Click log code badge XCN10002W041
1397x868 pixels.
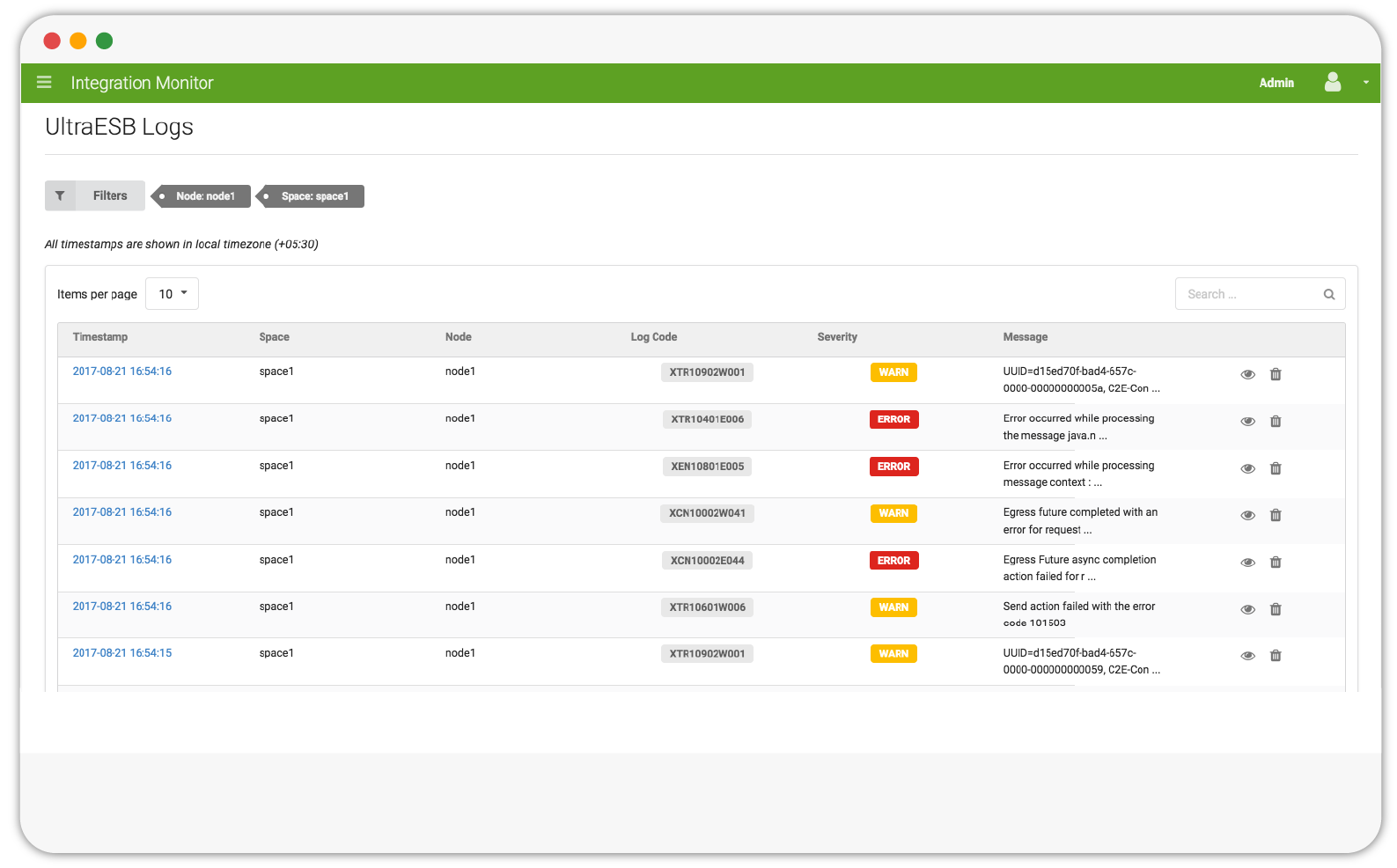click(x=707, y=513)
